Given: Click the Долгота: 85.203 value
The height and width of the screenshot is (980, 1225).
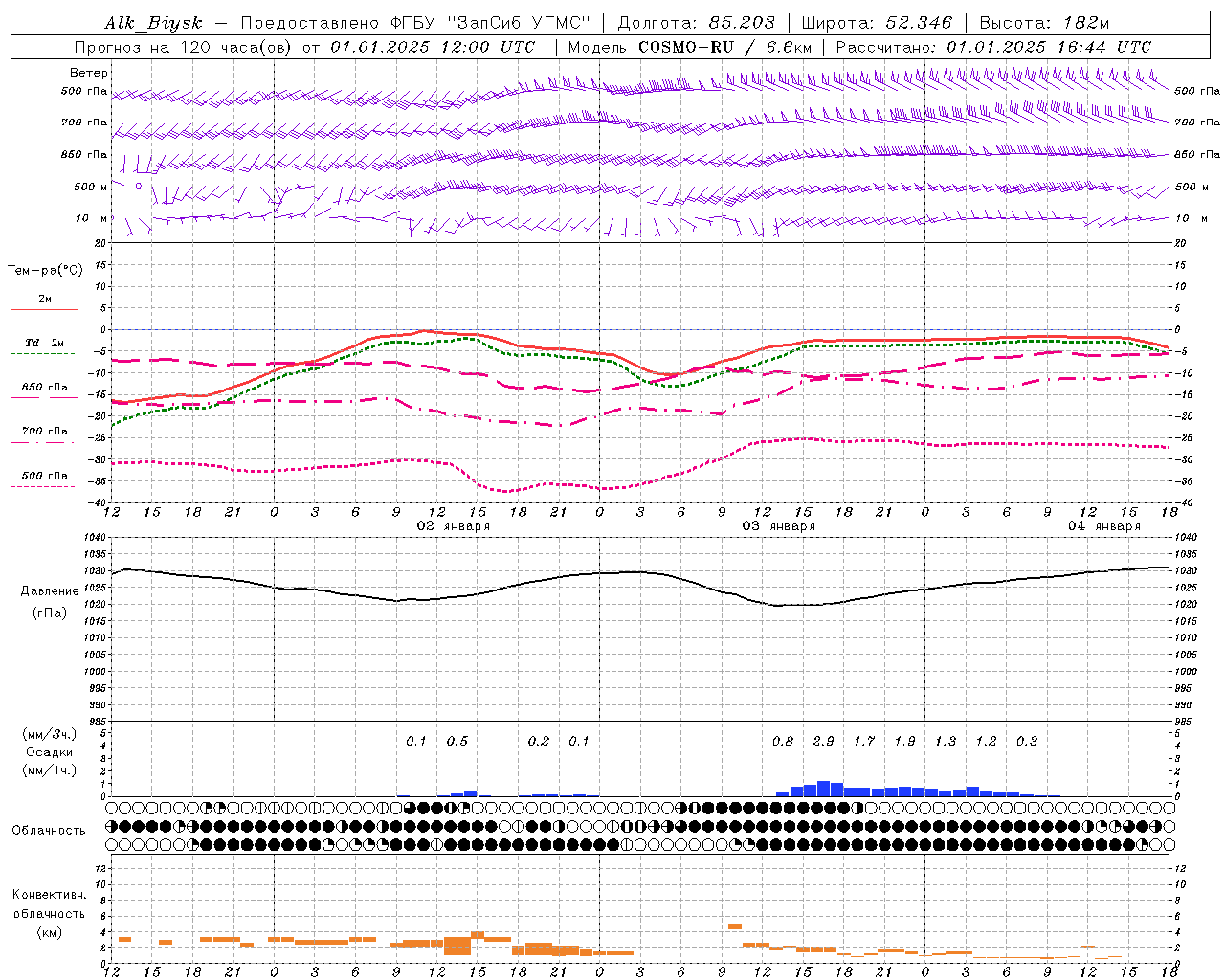Looking at the screenshot, I should [x=697, y=23].
